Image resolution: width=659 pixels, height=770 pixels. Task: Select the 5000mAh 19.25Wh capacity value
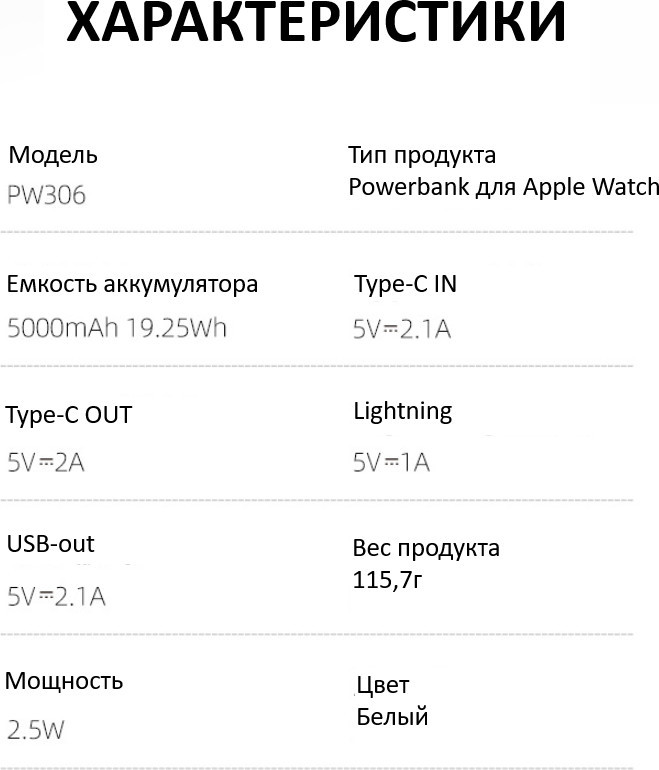point(117,328)
